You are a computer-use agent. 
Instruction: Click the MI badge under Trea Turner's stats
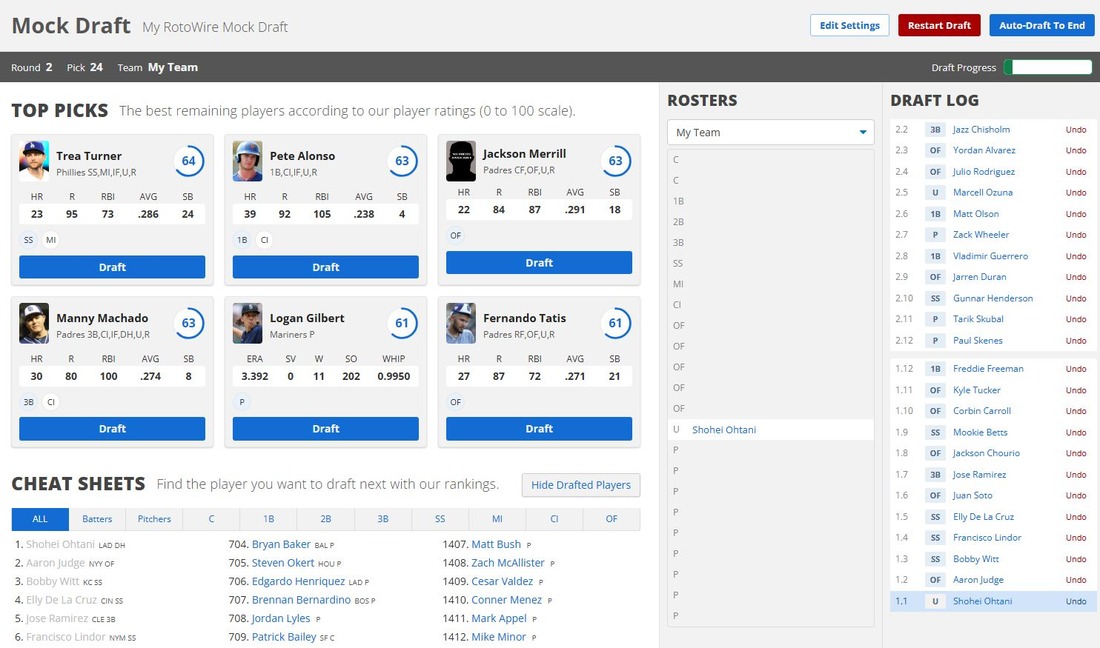(50, 240)
